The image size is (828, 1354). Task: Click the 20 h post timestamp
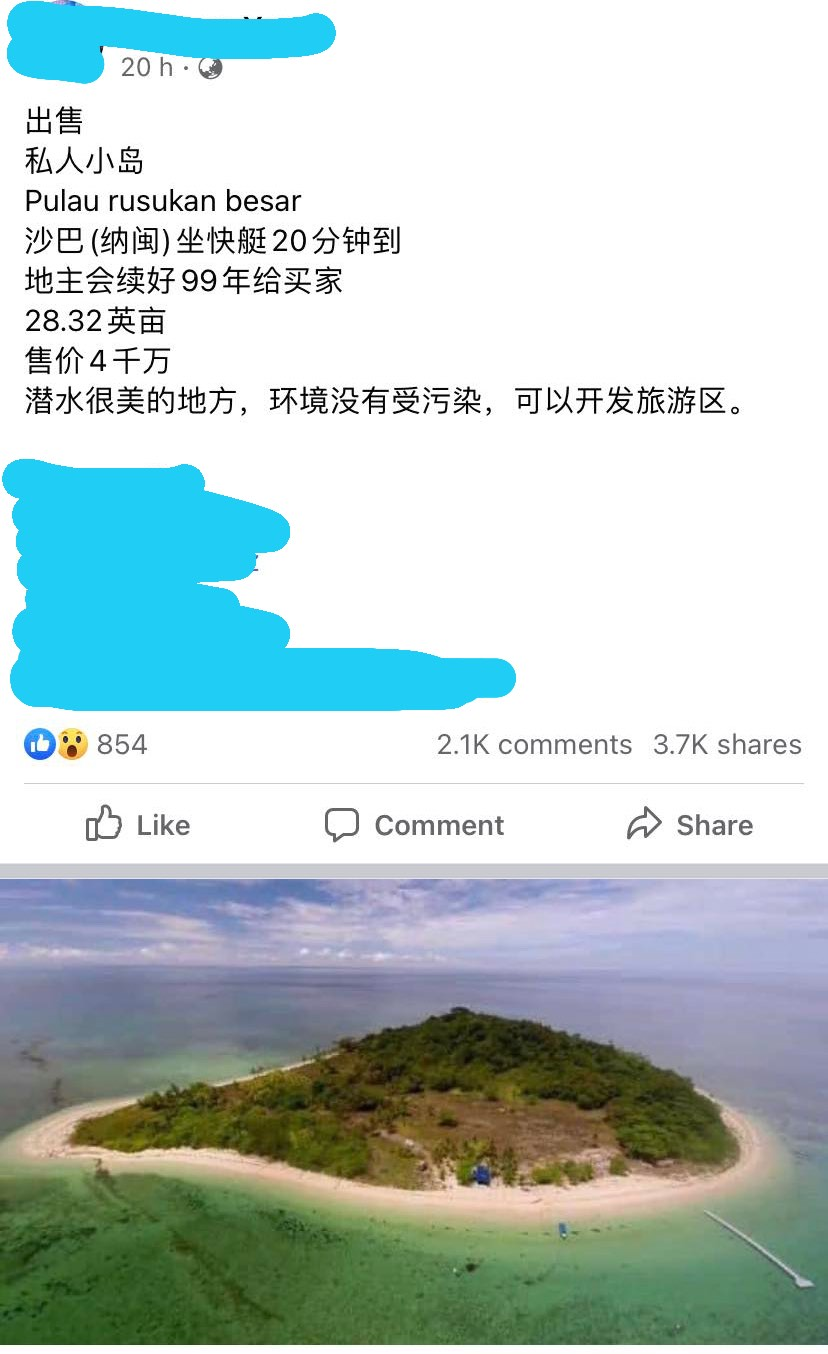click(x=146, y=67)
